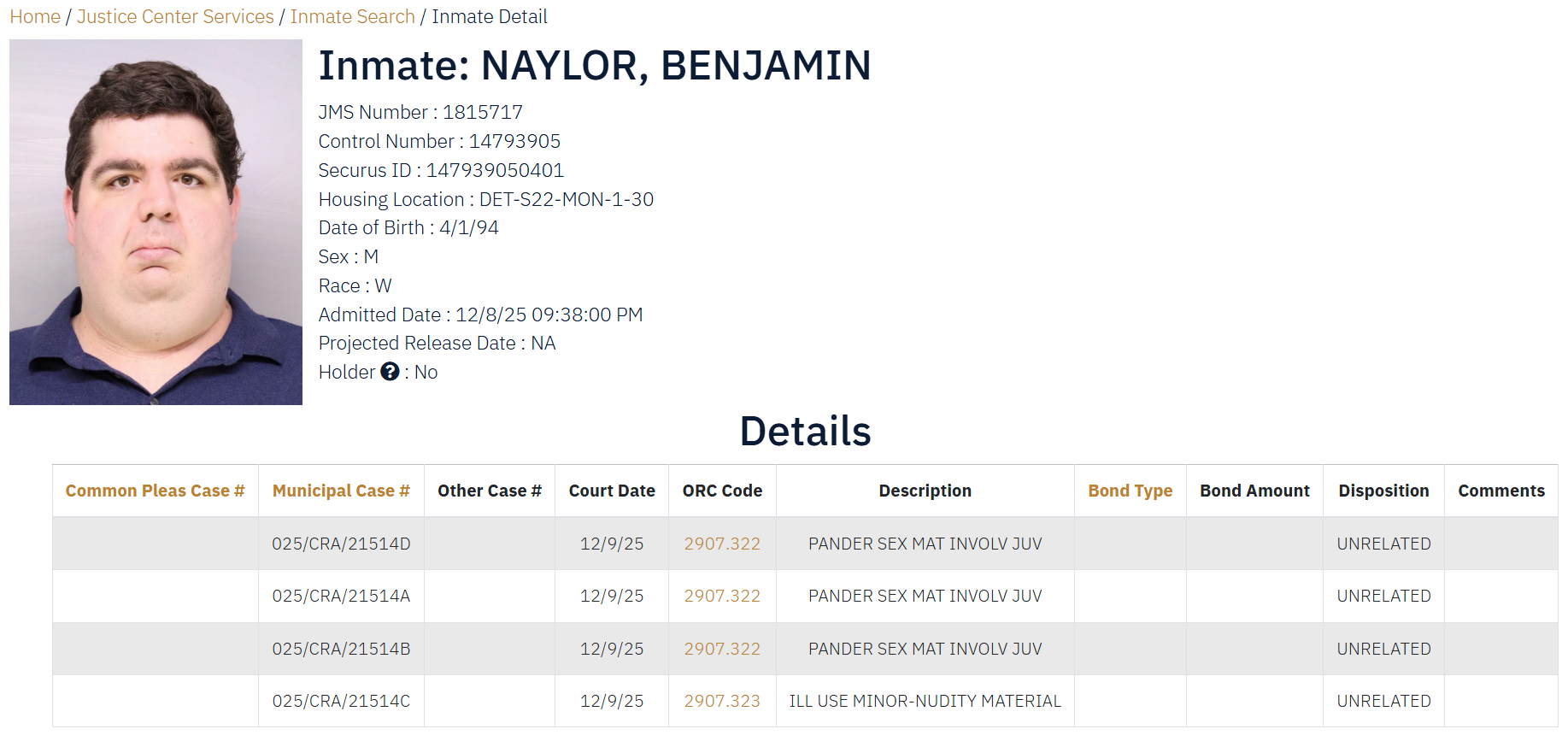Click the Court Date column header

point(612,491)
